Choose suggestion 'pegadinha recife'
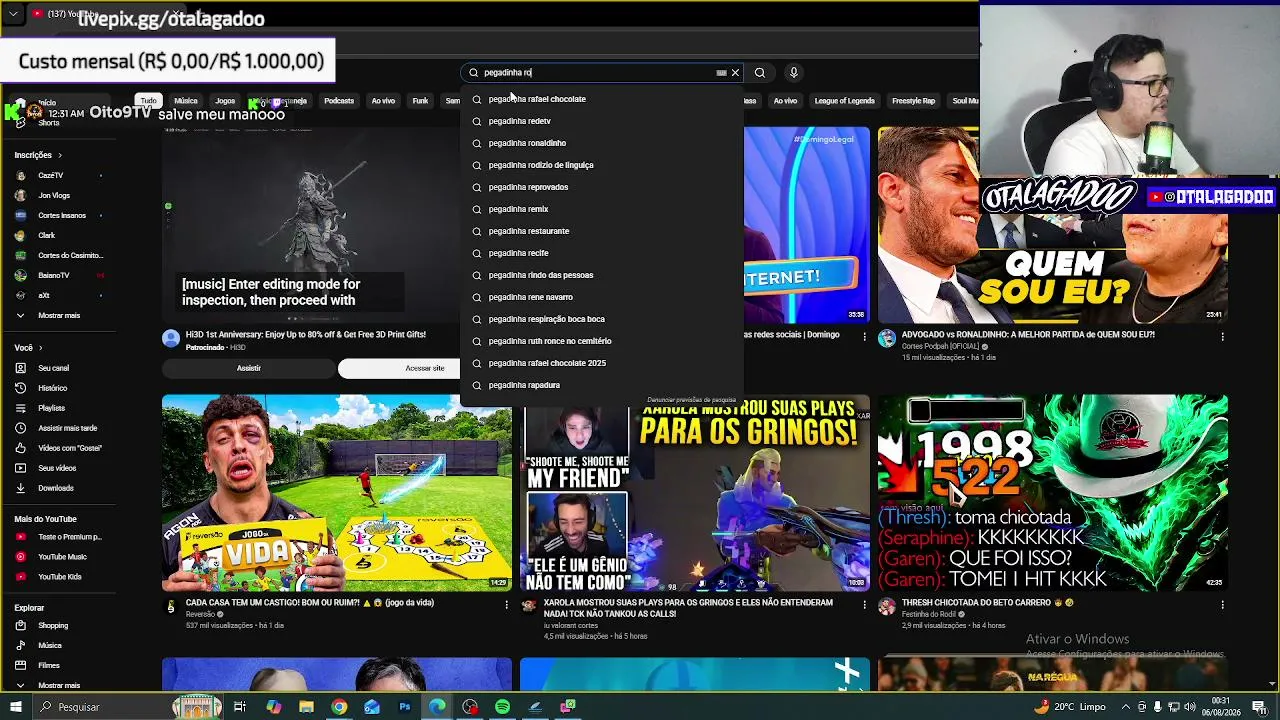1280x720 pixels. 602,253
